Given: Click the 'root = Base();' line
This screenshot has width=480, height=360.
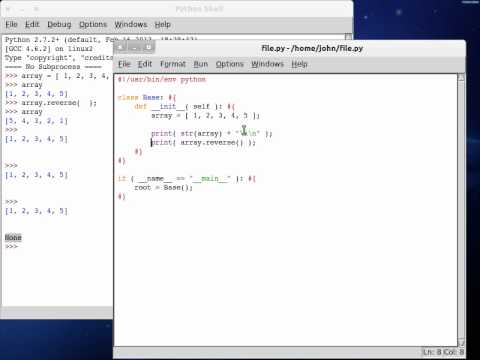Looking at the screenshot, I should tap(163, 188).
